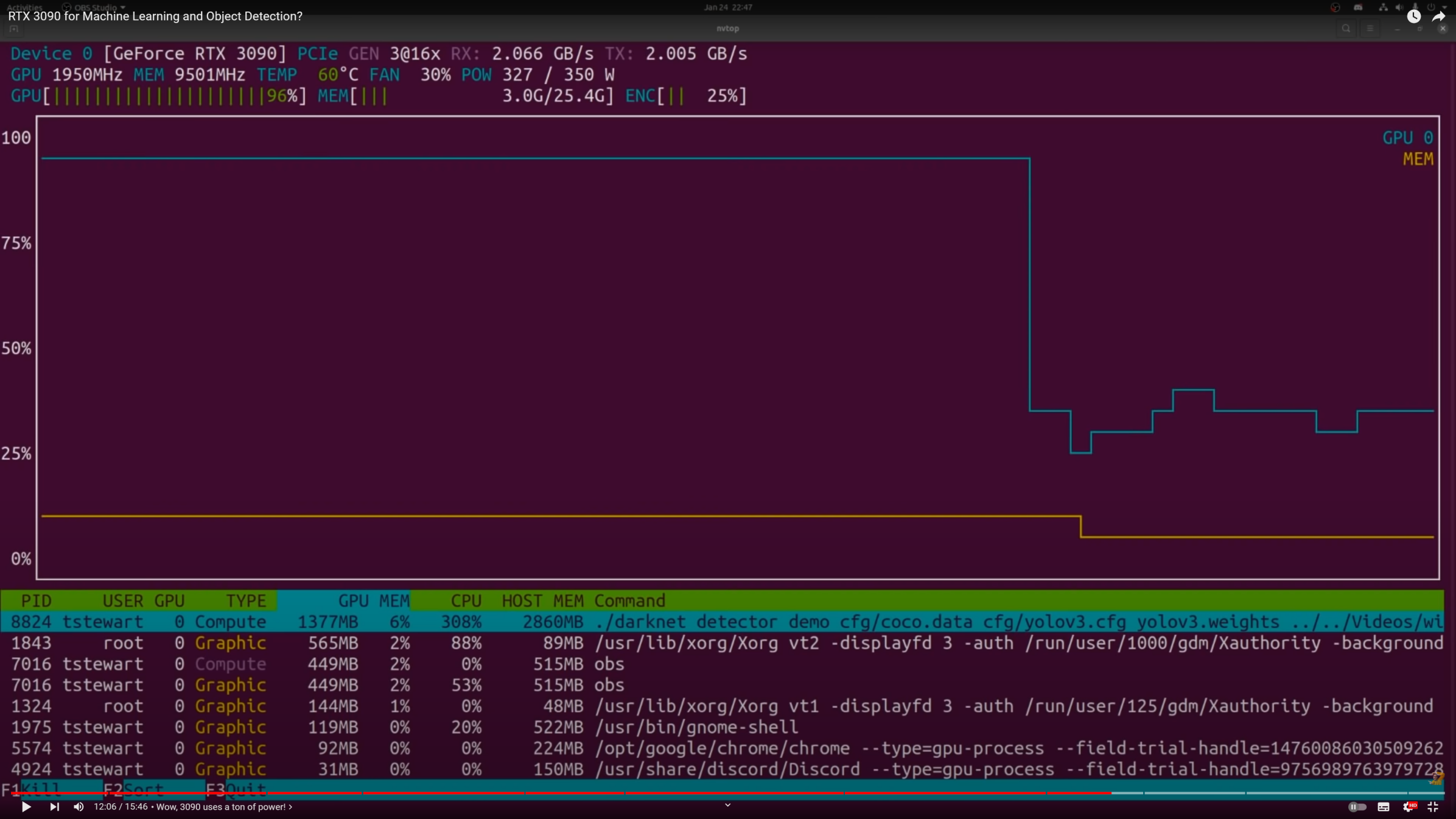1456x819 pixels.
Task: Click the POW 327 / 350 W reading
Action: pos(538,75)
